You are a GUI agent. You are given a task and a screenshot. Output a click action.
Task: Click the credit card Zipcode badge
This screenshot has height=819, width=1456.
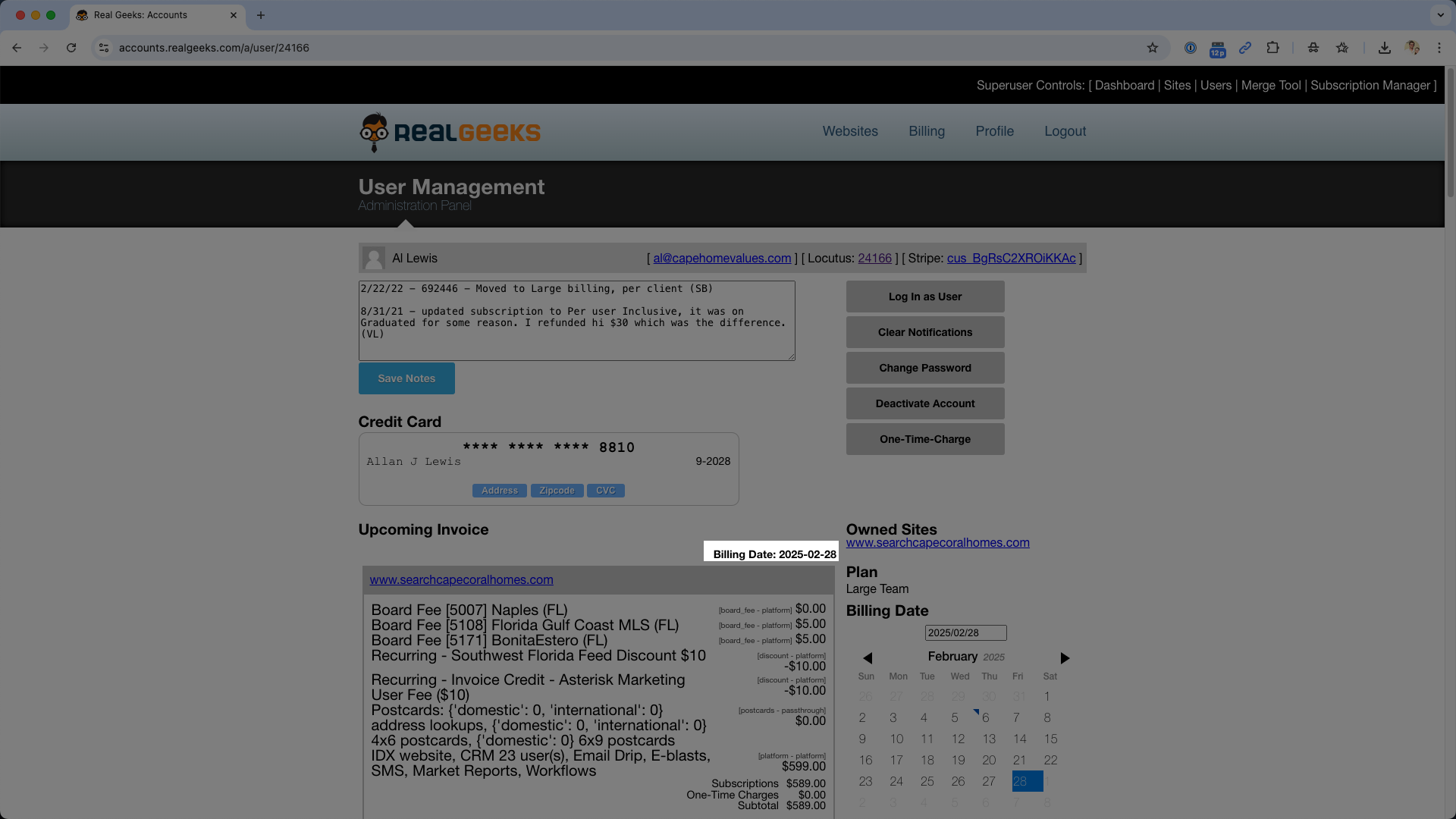557,491
